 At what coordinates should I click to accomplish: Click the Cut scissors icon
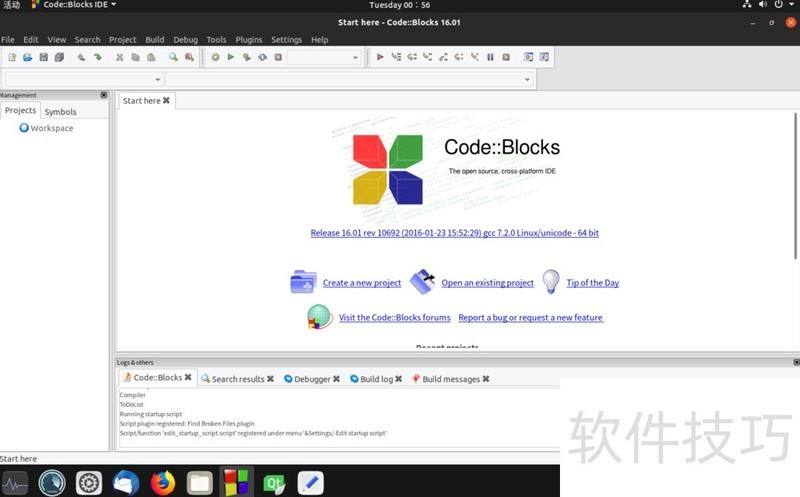[119, 57]
